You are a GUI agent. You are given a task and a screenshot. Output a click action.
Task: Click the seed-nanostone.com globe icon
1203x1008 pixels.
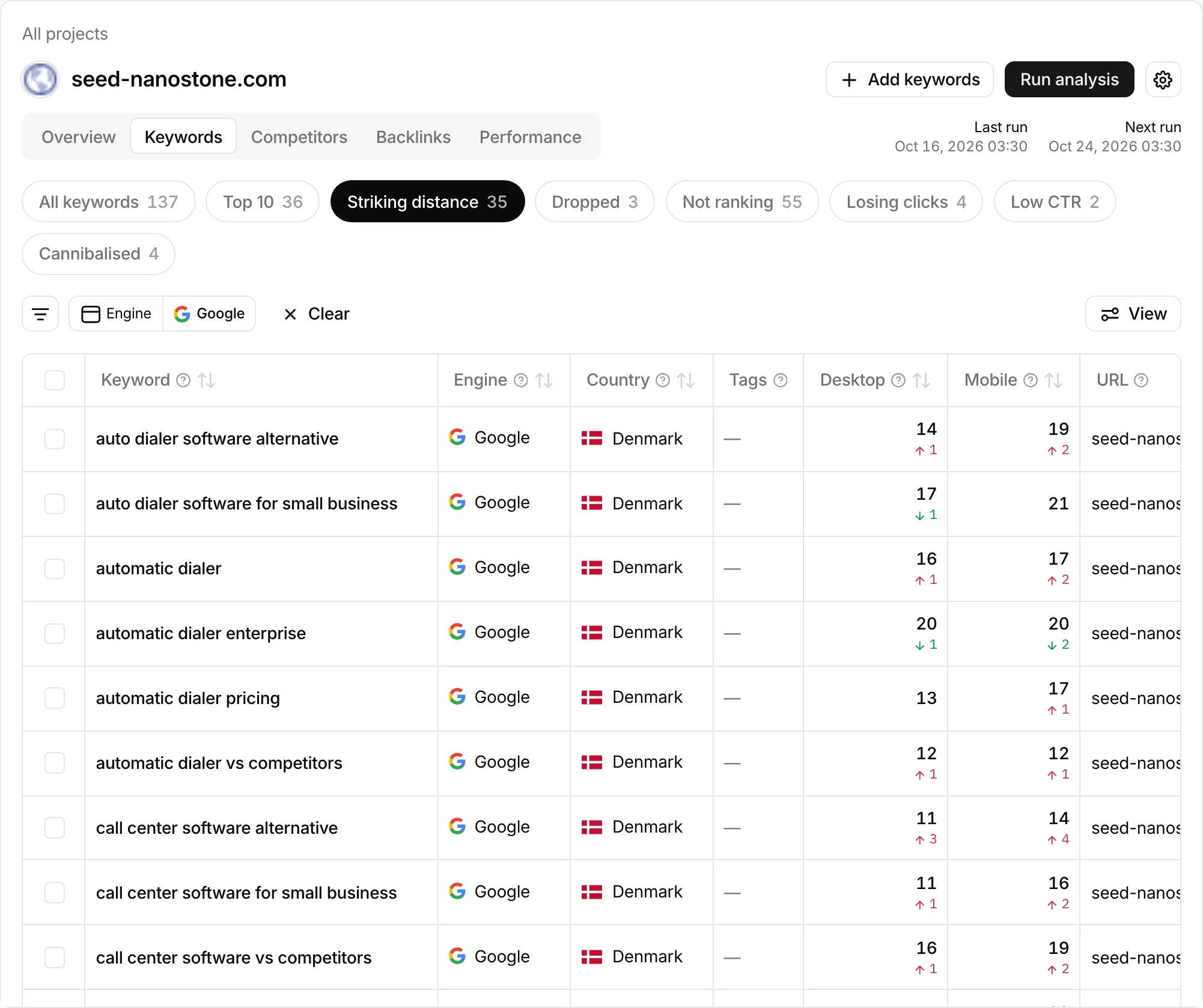(x=40, y=79)
